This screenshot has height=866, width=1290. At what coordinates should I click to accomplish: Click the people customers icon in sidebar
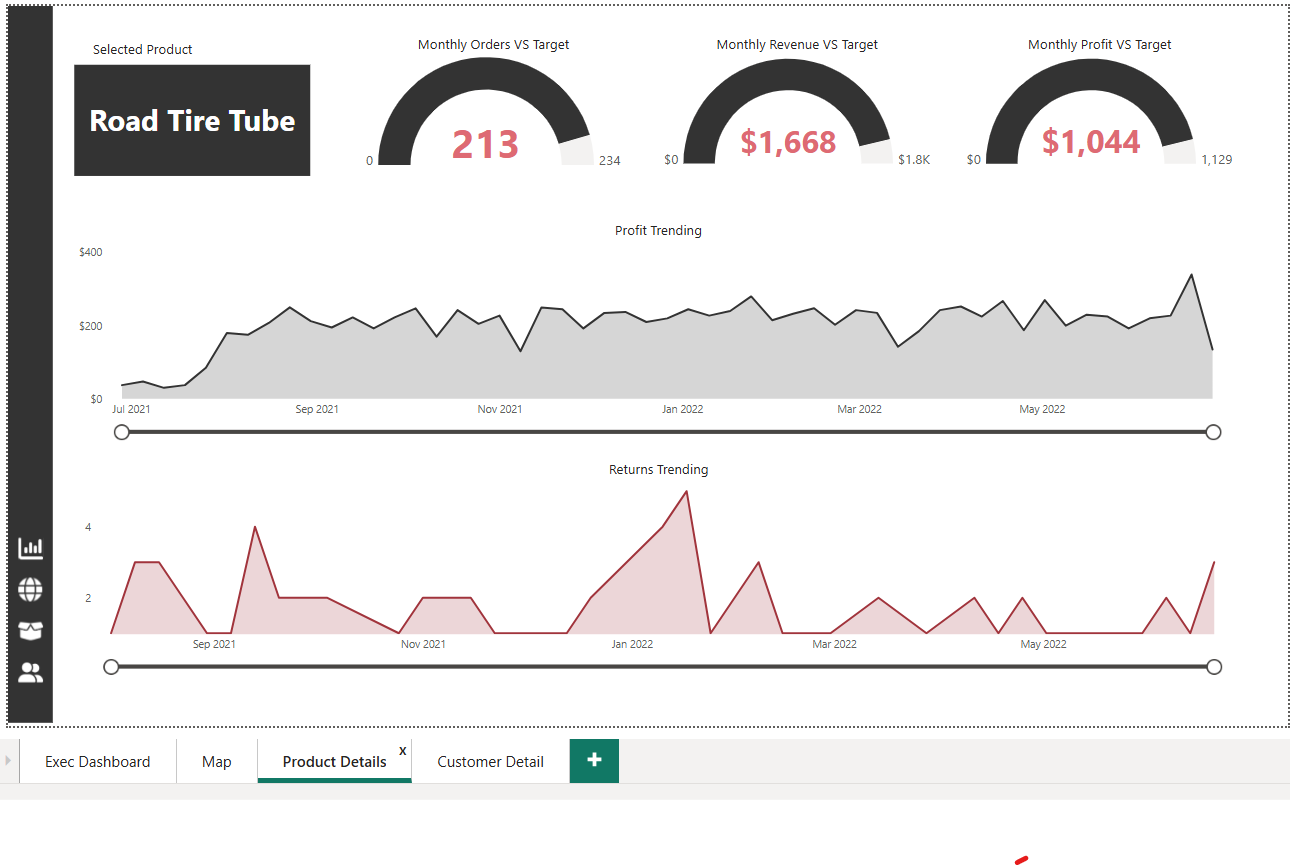pos(31,673)
